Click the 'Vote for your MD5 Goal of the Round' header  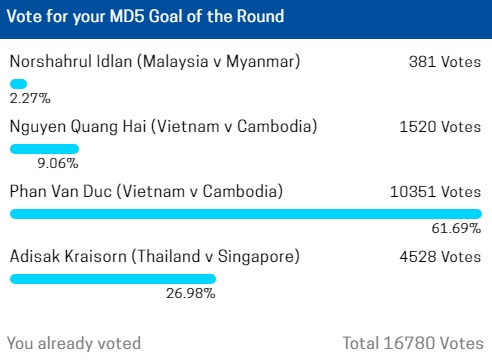click(x=145, y=17)
